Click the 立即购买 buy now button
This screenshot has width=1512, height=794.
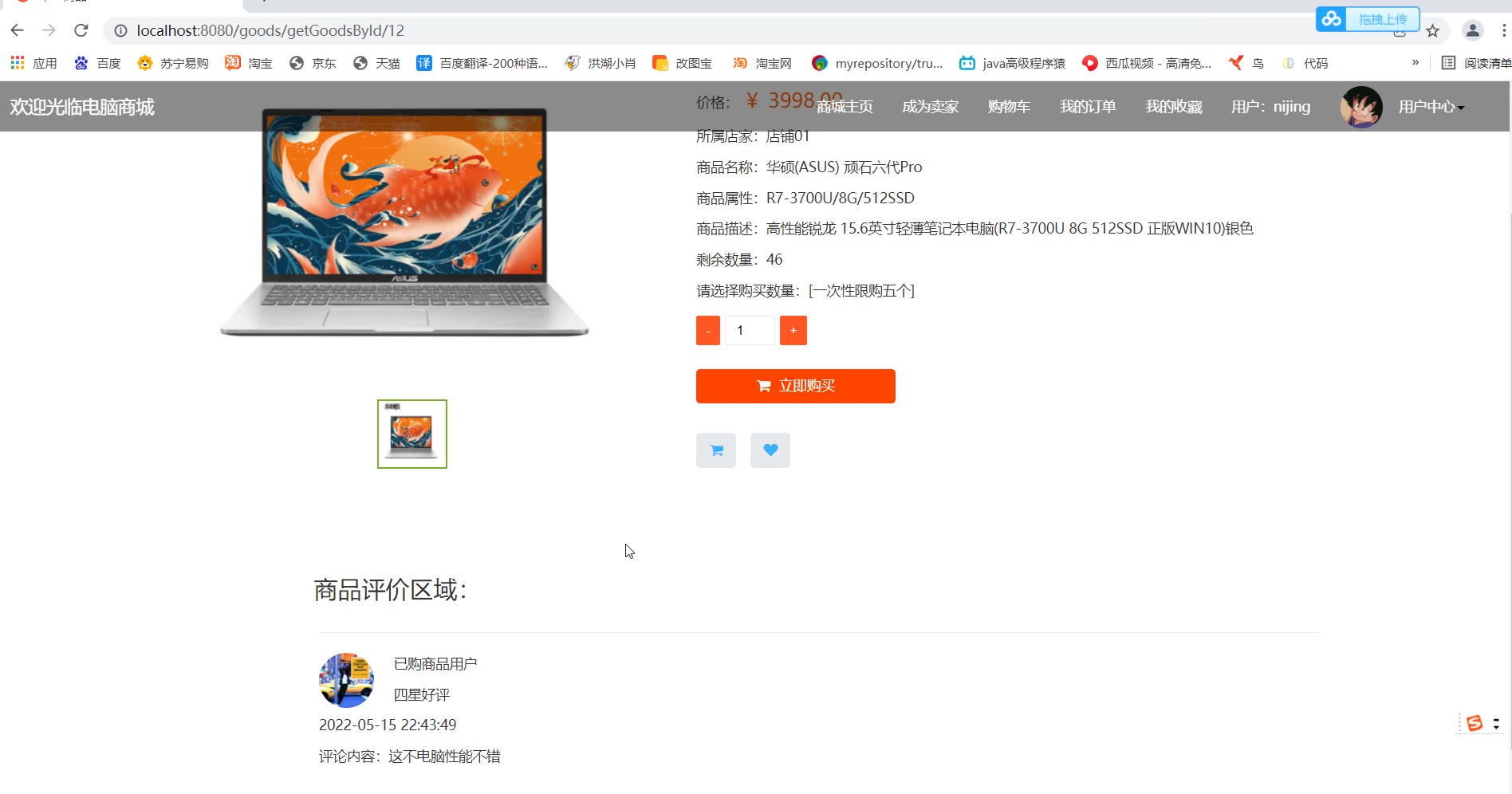(x=795, y=386)
